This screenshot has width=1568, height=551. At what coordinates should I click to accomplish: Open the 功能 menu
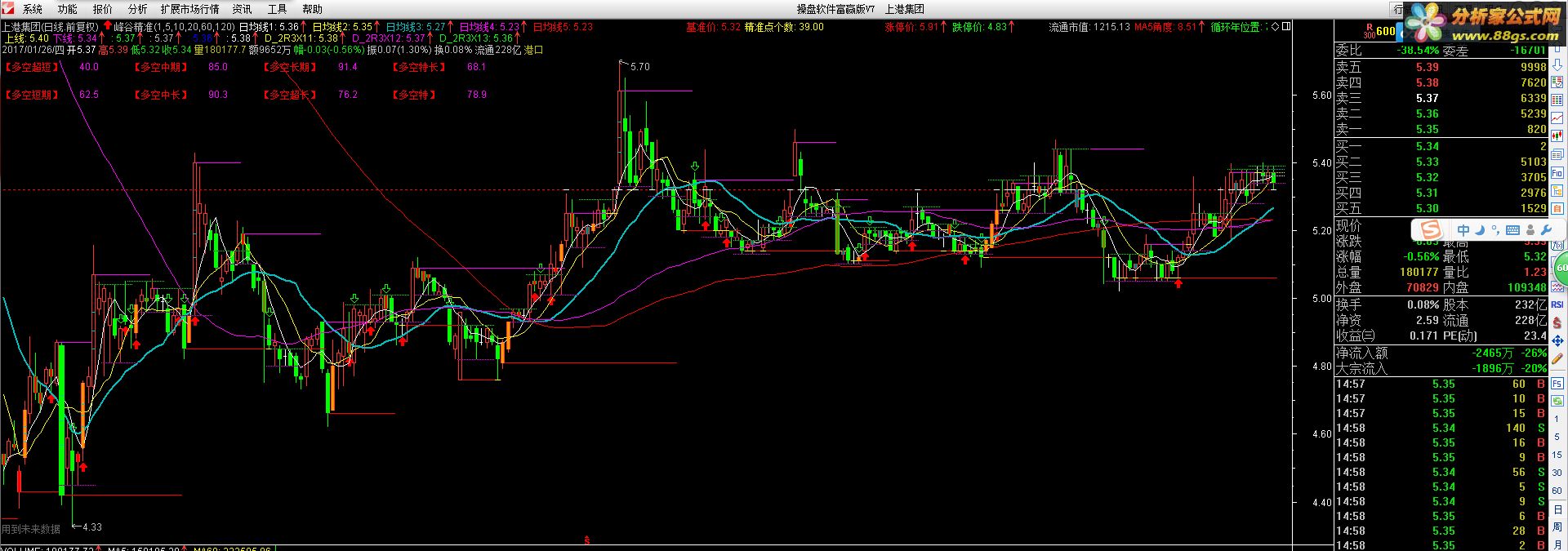tap(68, 9)
